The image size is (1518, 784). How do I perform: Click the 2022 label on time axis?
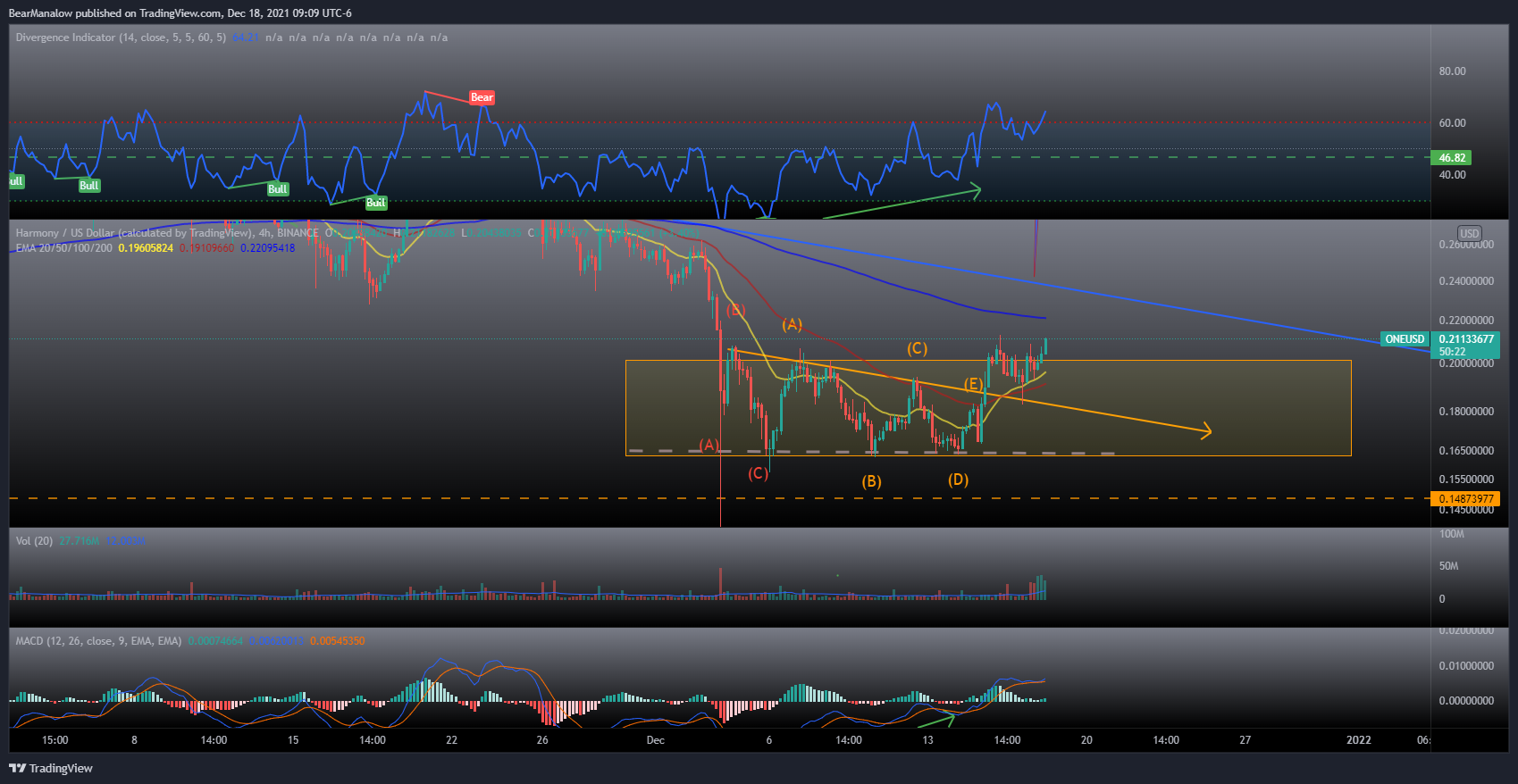tap(1358, 740)
